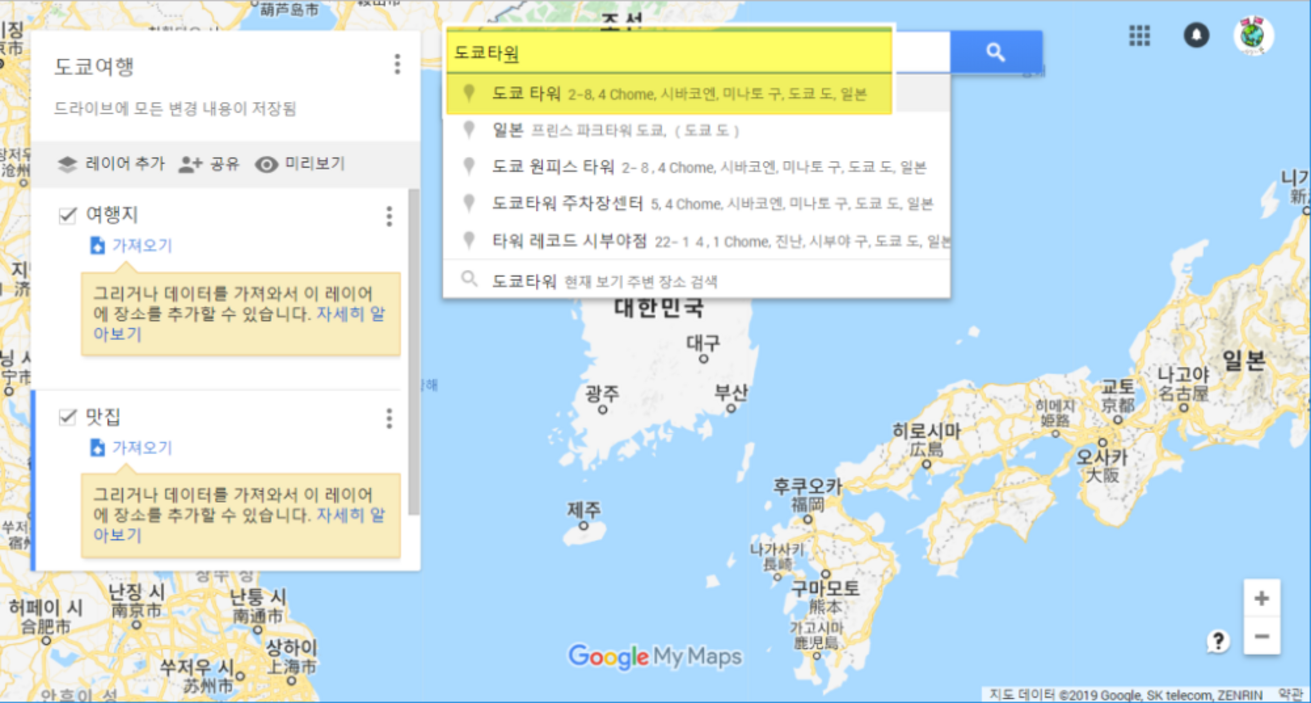Open the 도쿄여행 map options menu
The width and height of the screenshot is (1311, 703).
click(397, 65)
